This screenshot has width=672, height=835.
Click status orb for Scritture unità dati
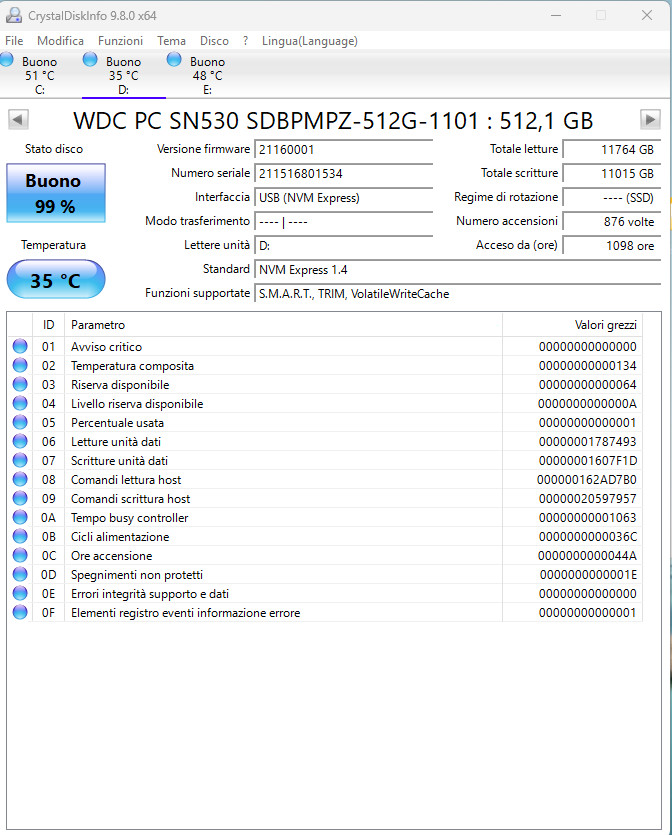[20, 460]
